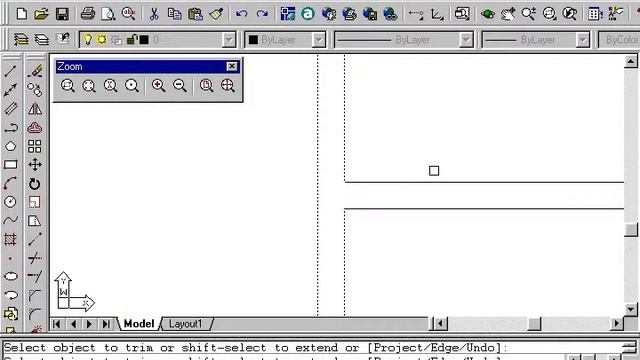
Task: Open the layer list dropdown showing 0
Action: pos(229,40)
